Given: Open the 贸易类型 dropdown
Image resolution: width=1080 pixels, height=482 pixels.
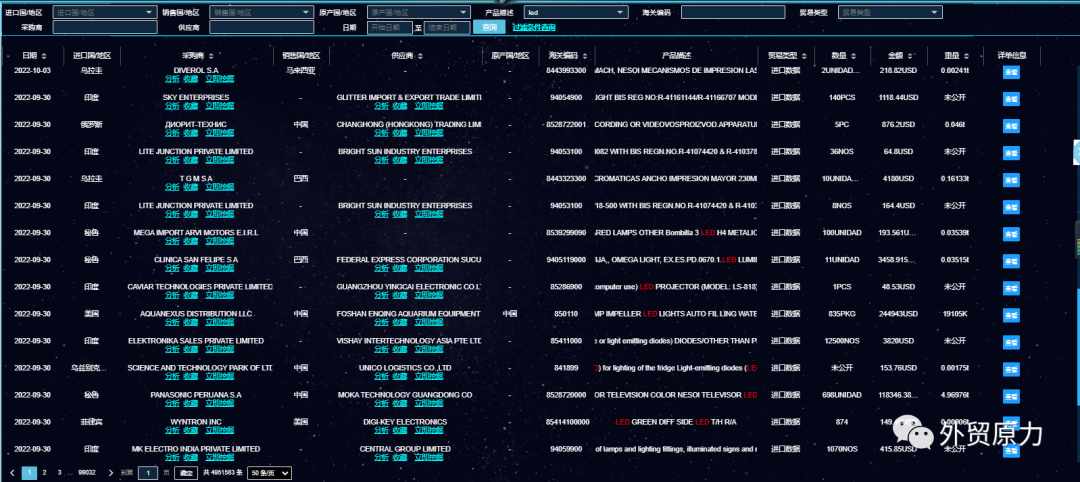Looking at the screenshot, I should [x=890, y=12].
